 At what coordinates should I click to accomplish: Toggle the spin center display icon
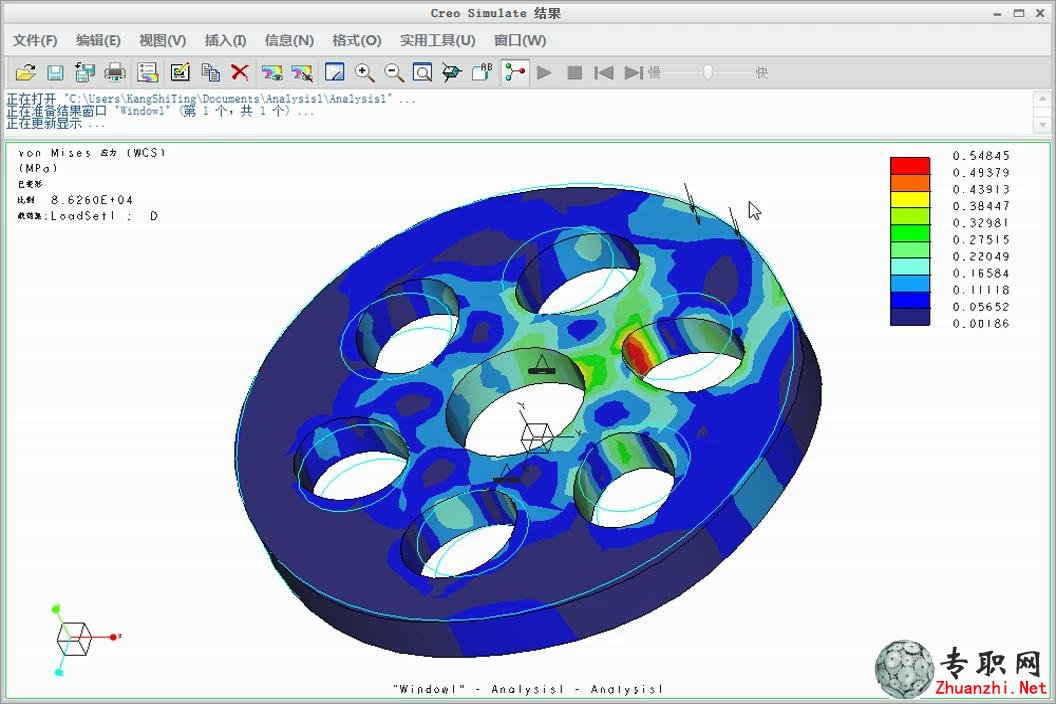515,72
